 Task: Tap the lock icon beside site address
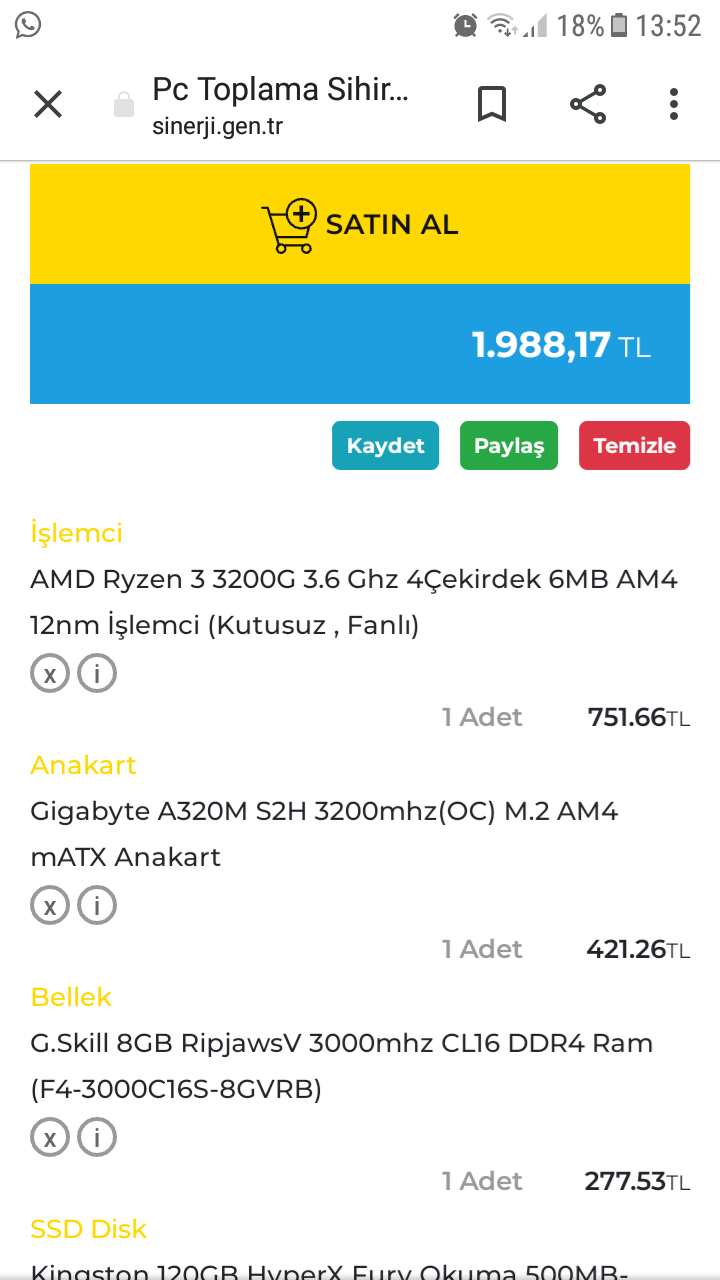click(x=124, y=105)
